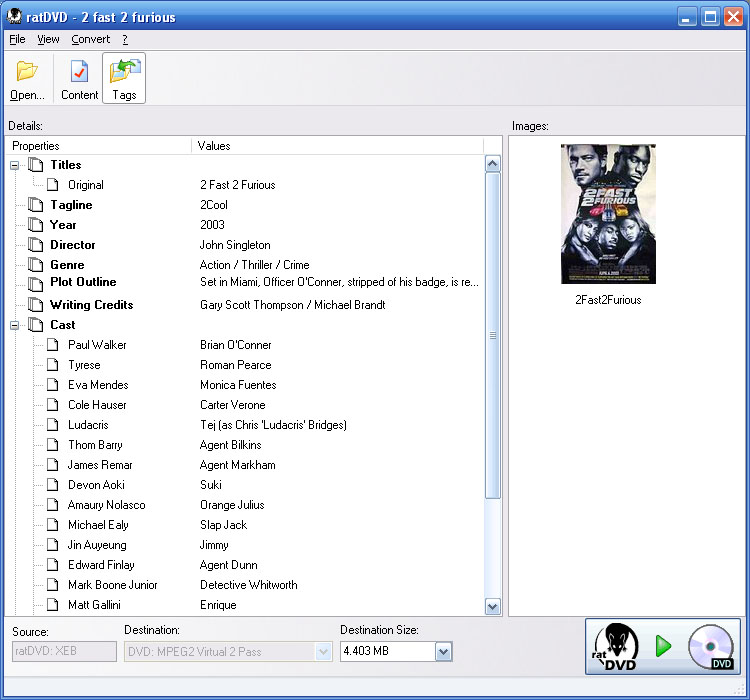The image size is (750, 700).
Task: Select the Plot Outline property row
Action: coord(83,283)
